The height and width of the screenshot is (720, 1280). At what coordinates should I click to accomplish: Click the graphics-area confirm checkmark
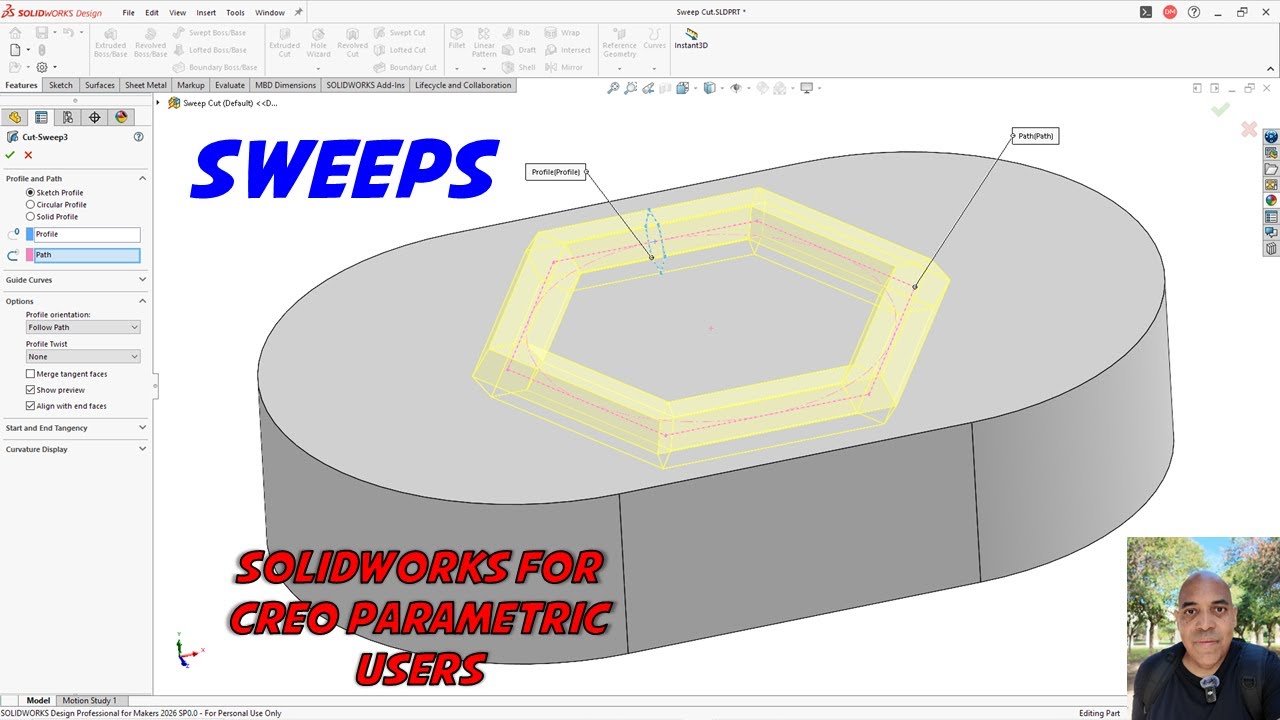pos(1220,109)
